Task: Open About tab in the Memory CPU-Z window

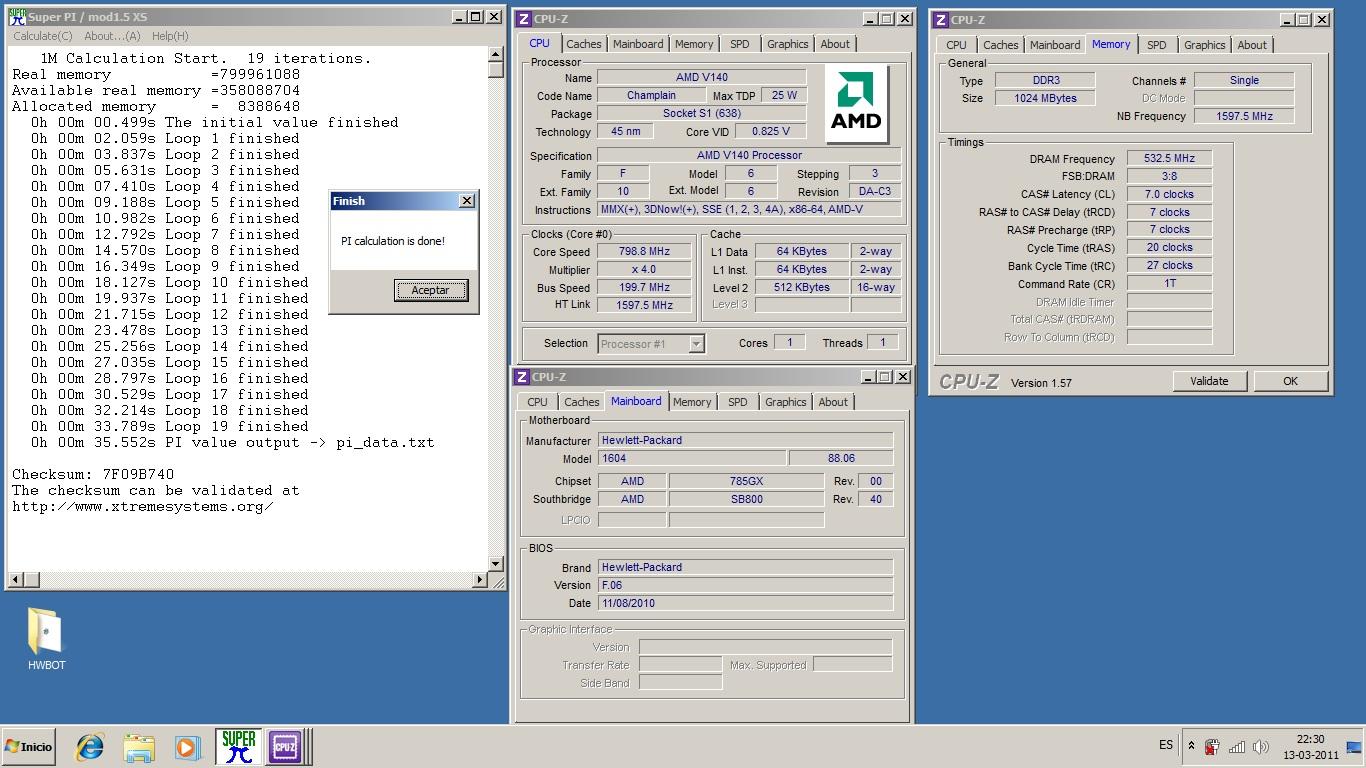Action: 1252,45
